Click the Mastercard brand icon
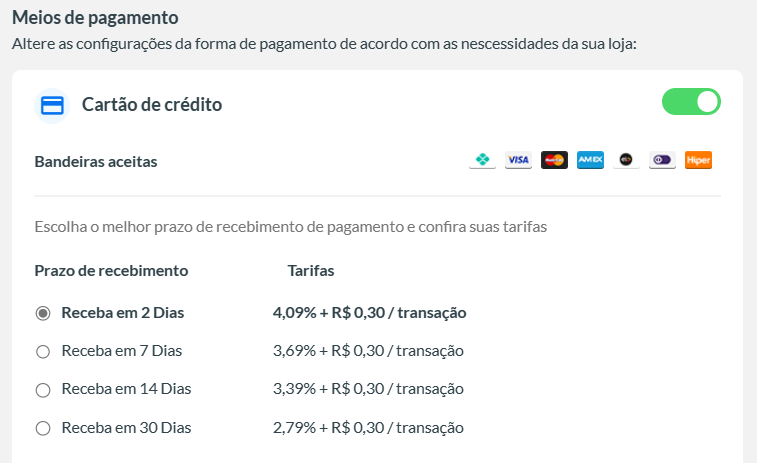Image resolution: width=757 pixels, height=463 pixels. pyautogui.click(x=554, y=160)
